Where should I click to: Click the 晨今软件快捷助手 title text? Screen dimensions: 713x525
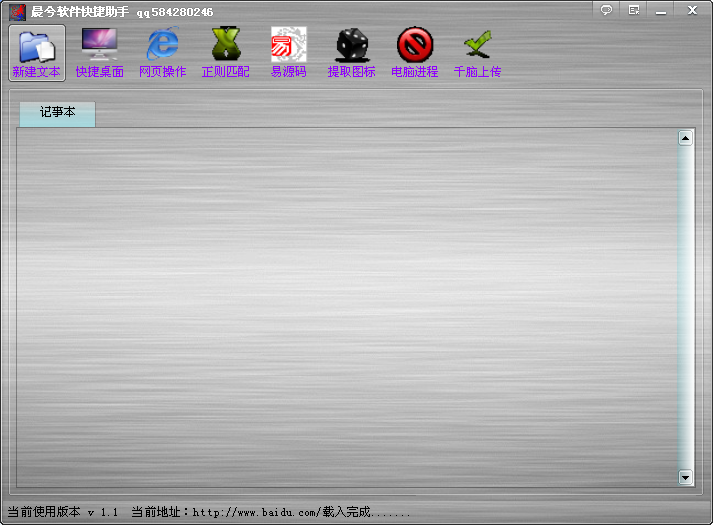(80, 12)
